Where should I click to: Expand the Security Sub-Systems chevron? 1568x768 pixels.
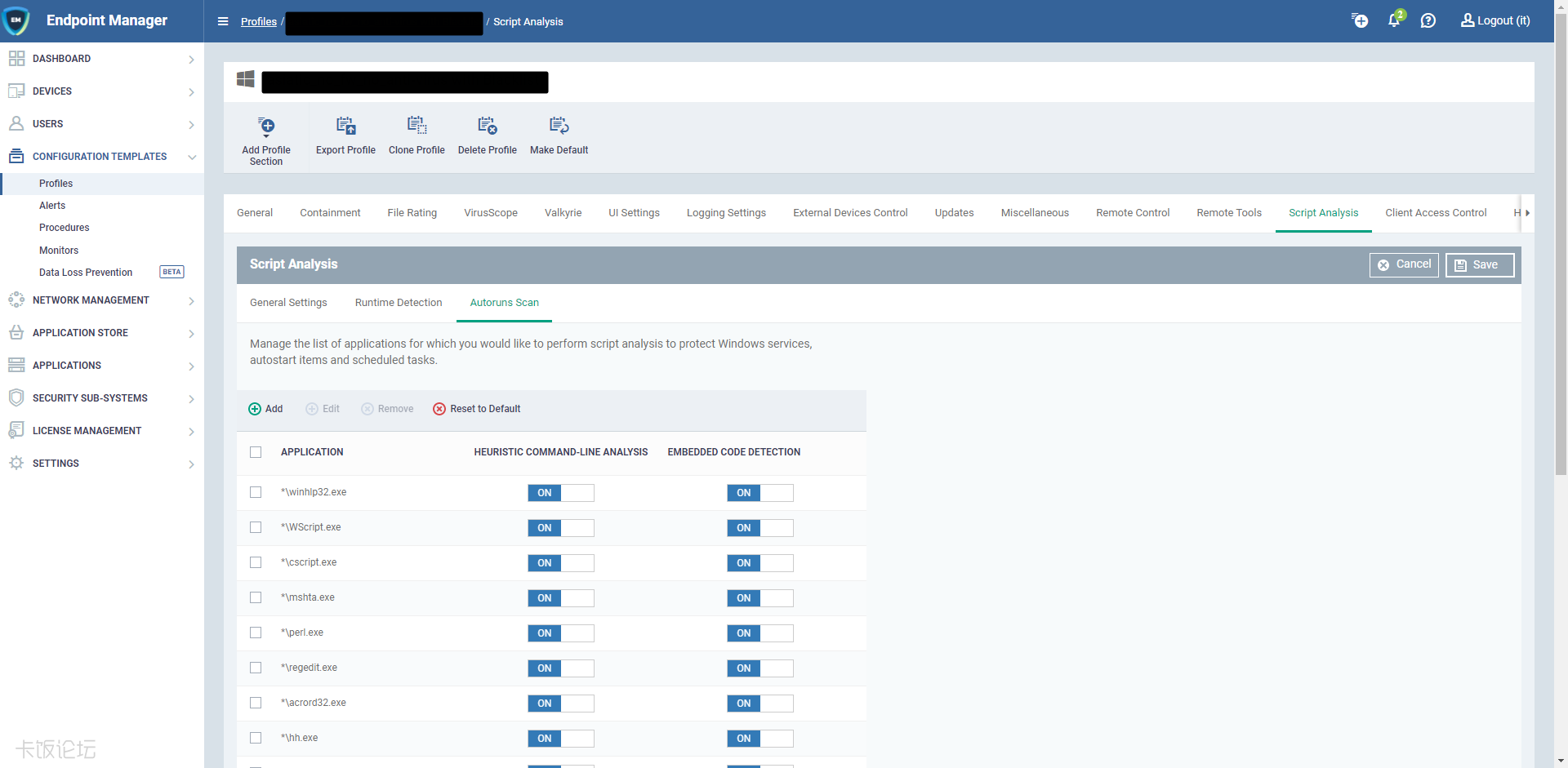pos(191,399)
